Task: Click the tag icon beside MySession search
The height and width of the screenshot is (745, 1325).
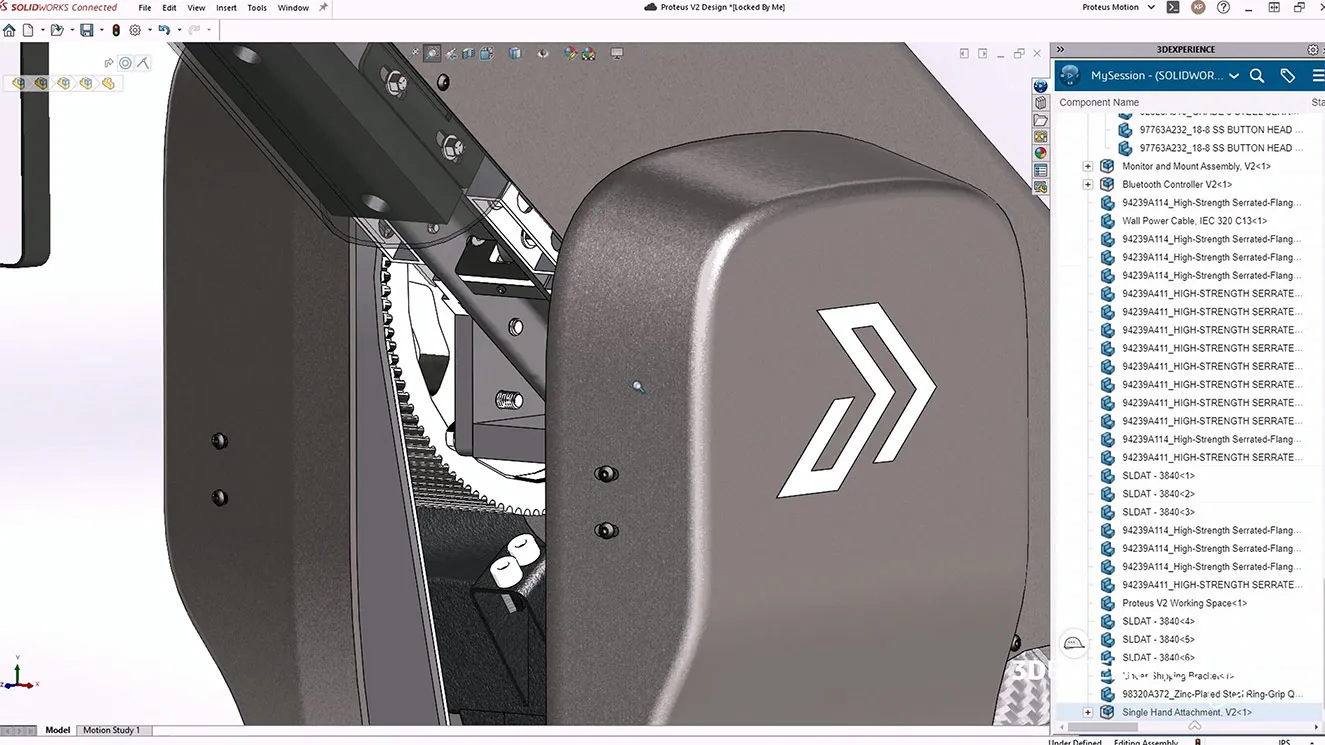Action: tap(1287, 75)
